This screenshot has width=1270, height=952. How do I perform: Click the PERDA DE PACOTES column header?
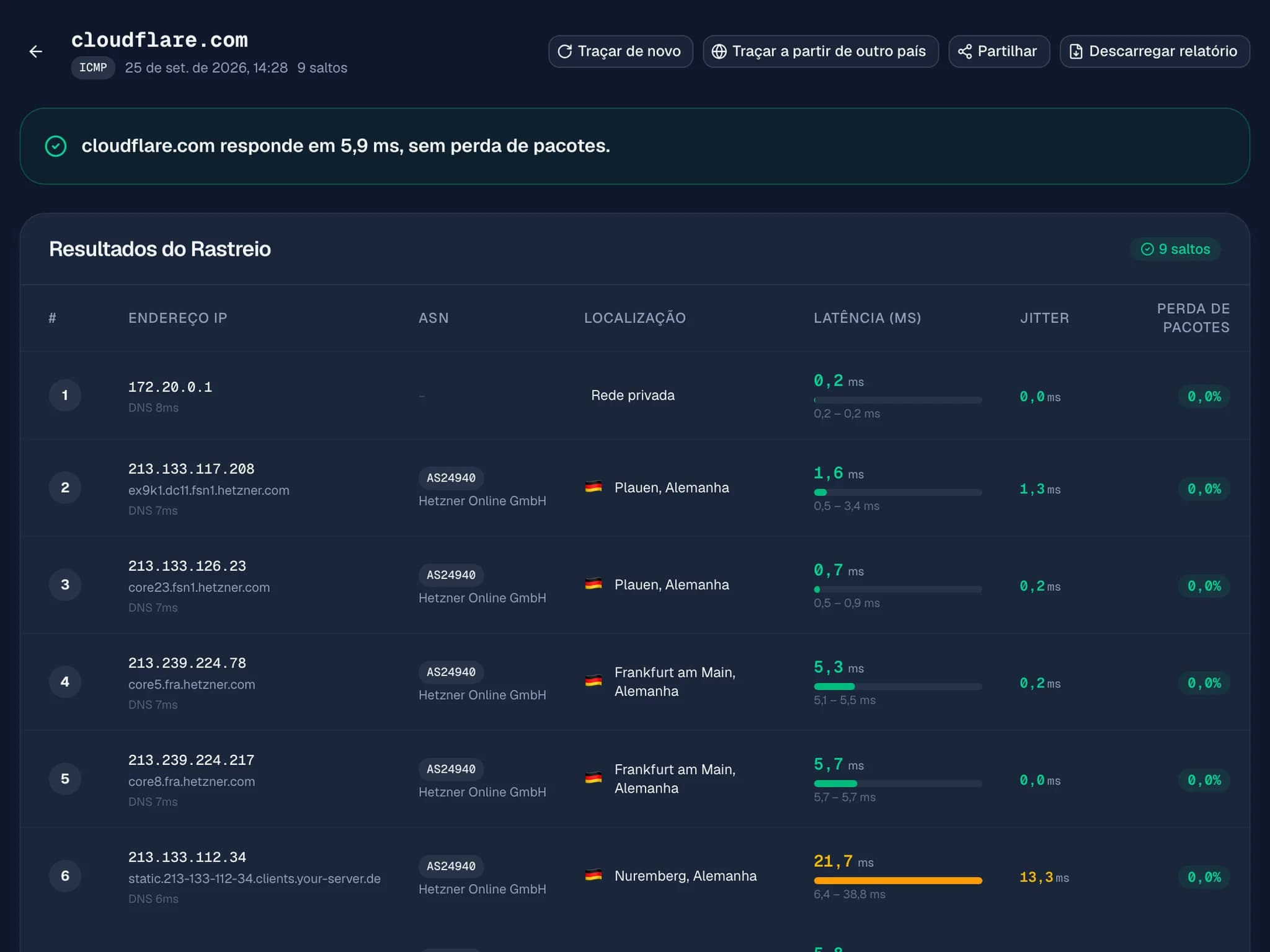click(1193, 318)
